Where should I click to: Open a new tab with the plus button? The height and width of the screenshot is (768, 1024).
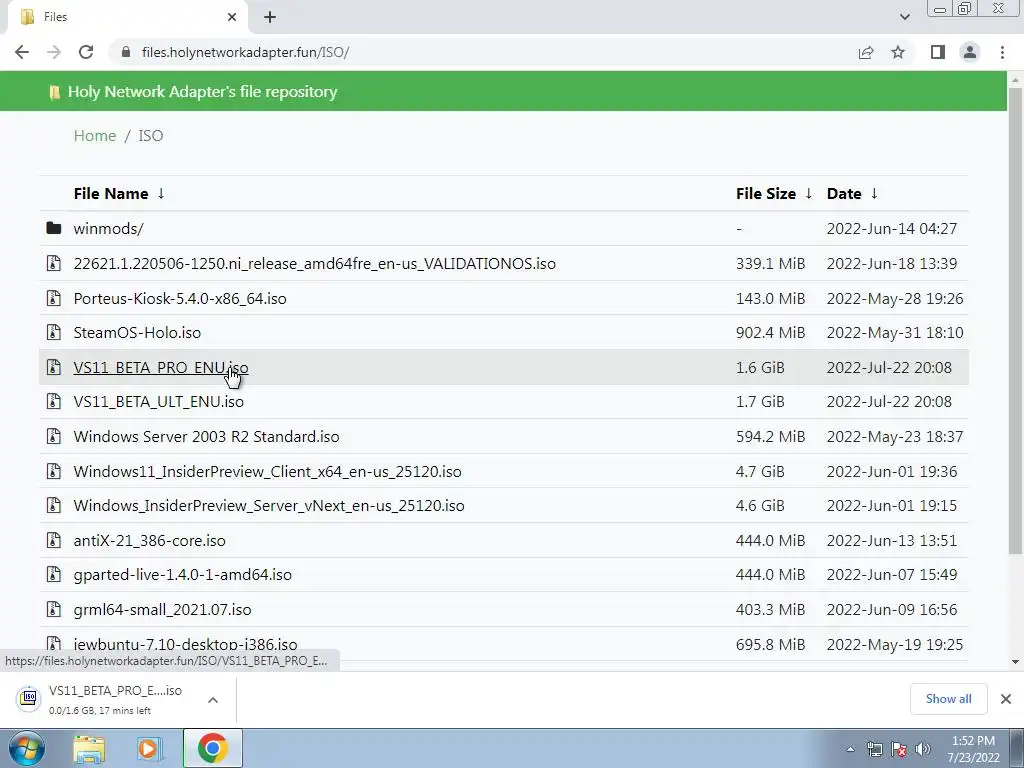pyautogui.click(x=270, y=17)
